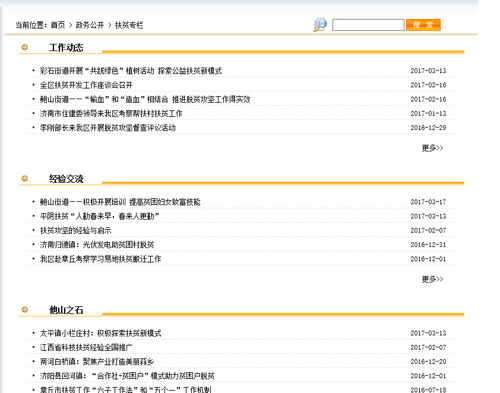The width and height of the screenshot is (500, 393).
Task: Click date 2017-03-13 of 彩石街道 article
Action: 428,71
